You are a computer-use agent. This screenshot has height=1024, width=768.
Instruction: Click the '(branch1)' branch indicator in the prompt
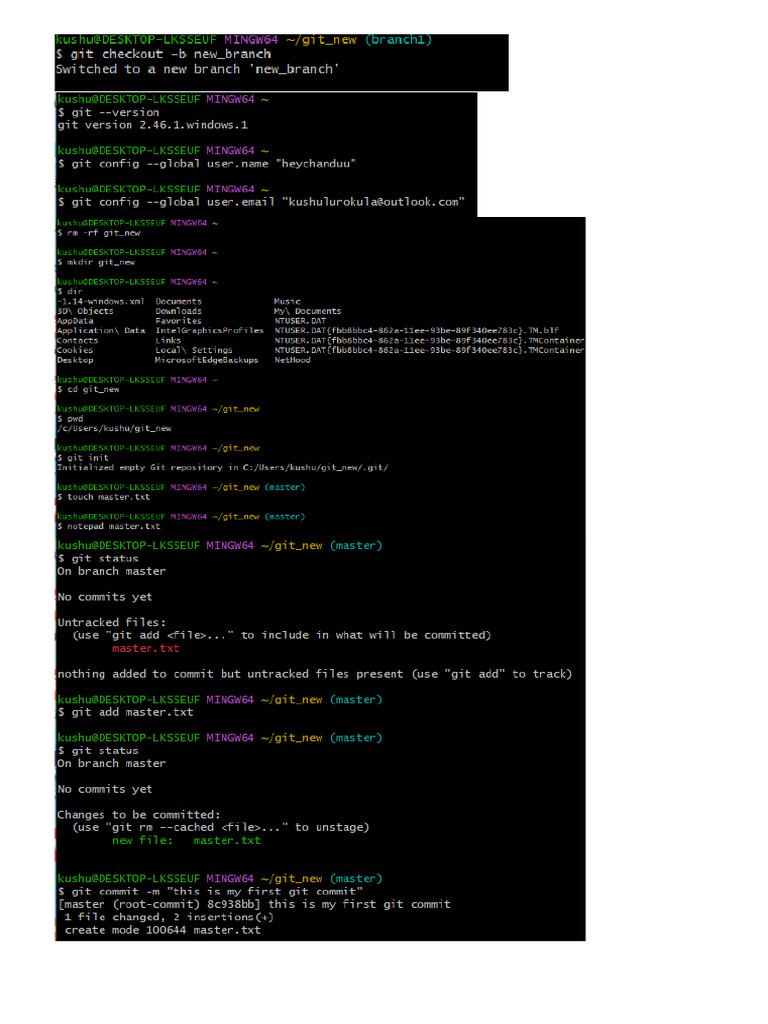[x=398, y=40]
